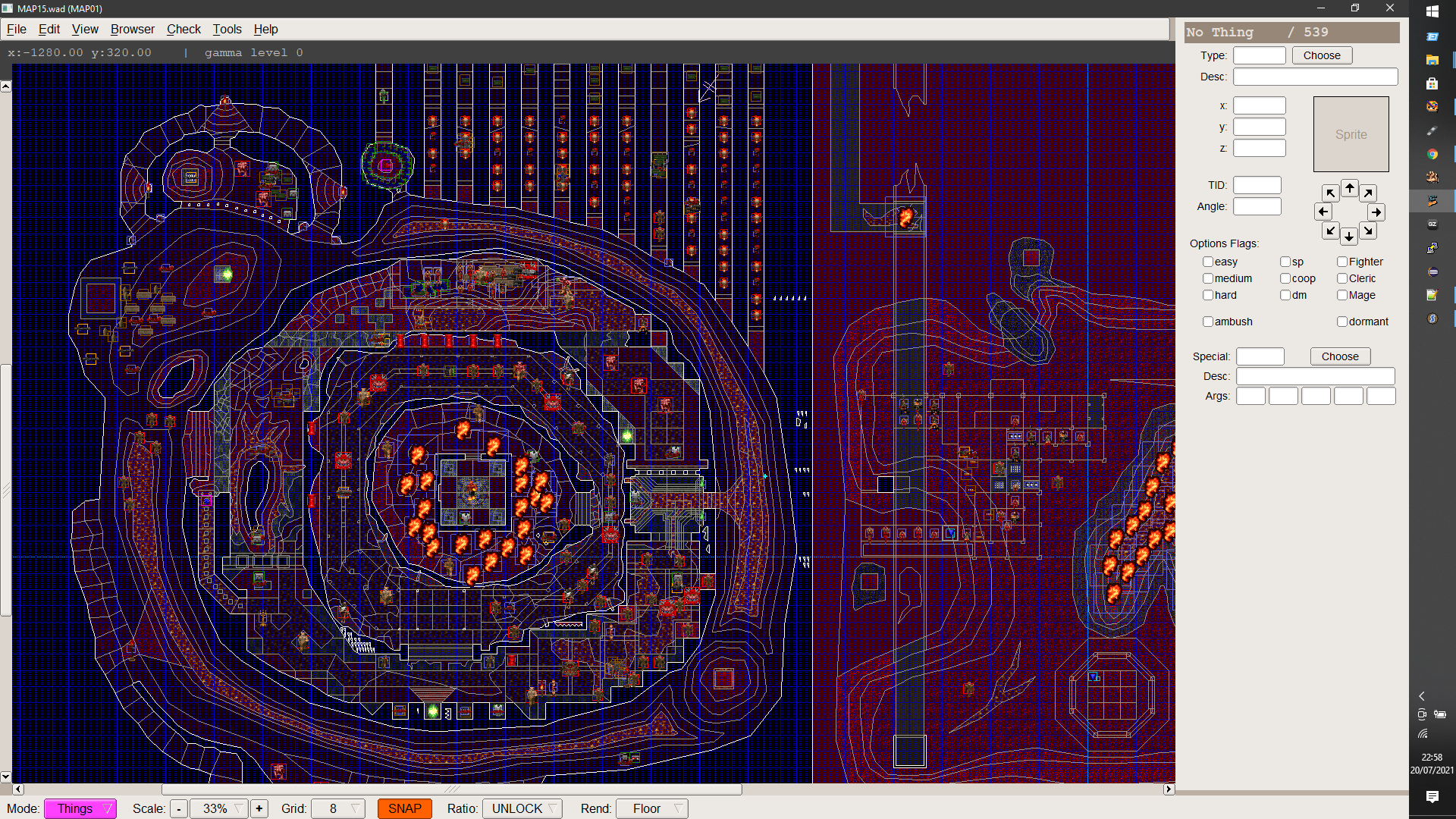Enable the medium skill flag
1456x819 pixels.
pos(1207,278)
